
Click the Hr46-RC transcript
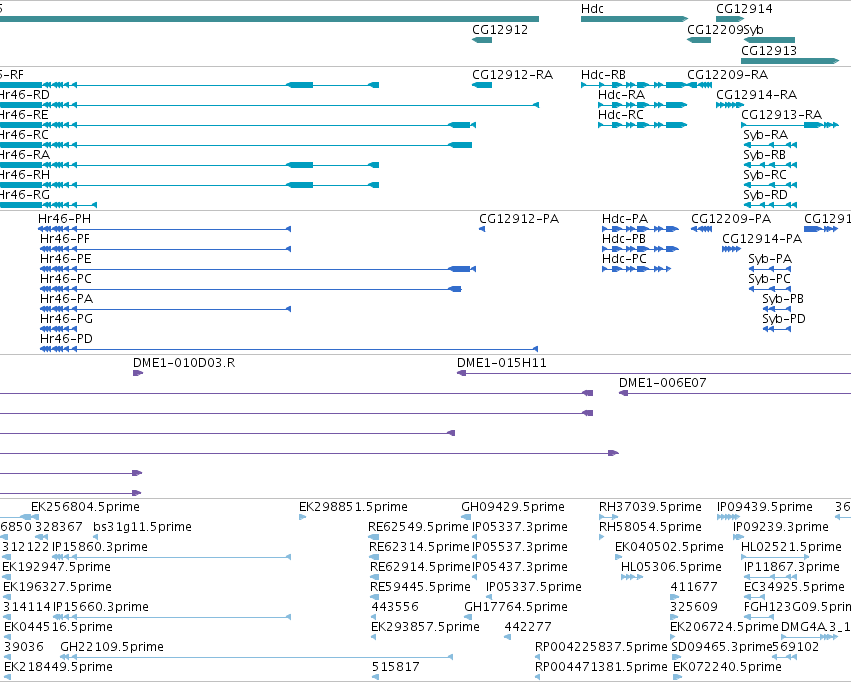click(236, 145)
